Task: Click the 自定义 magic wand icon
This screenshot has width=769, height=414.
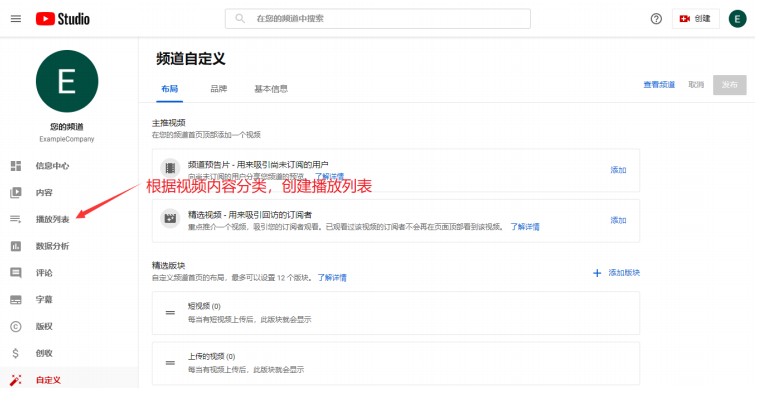Action: click(x=16, y=380)
